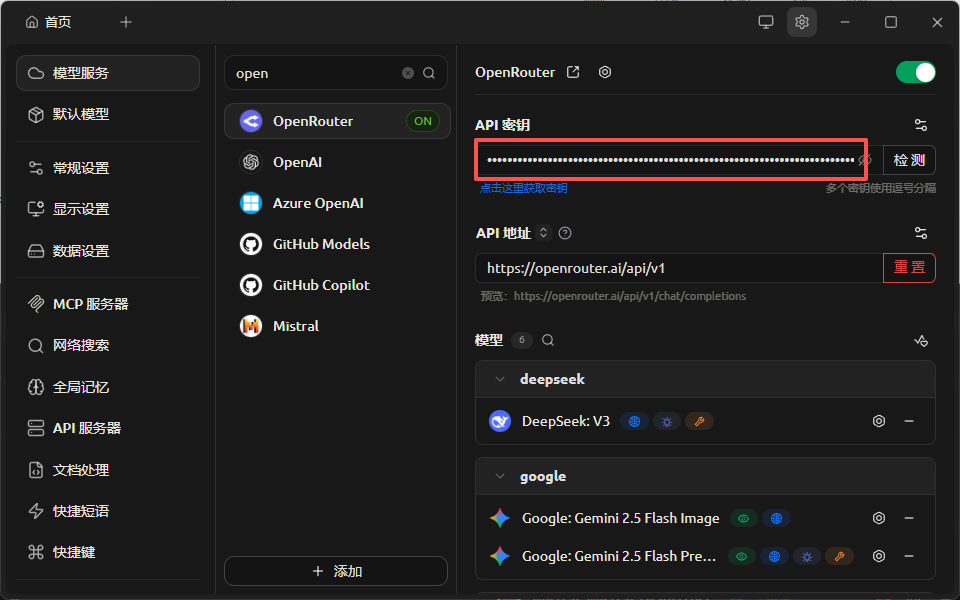Toggle the display mode monitor icon

tap(765, 21)
